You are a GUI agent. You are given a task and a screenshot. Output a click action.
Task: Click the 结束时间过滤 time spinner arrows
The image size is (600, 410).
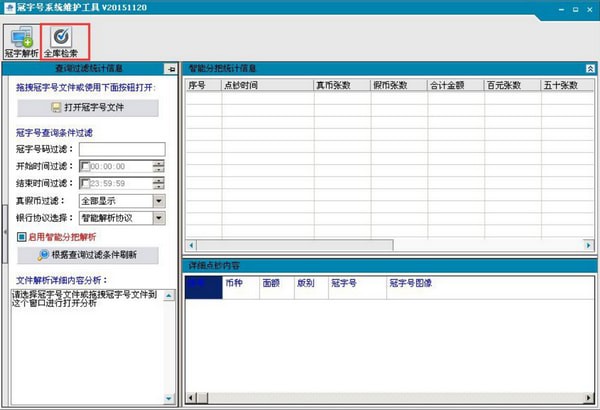(x=158, y=183)
